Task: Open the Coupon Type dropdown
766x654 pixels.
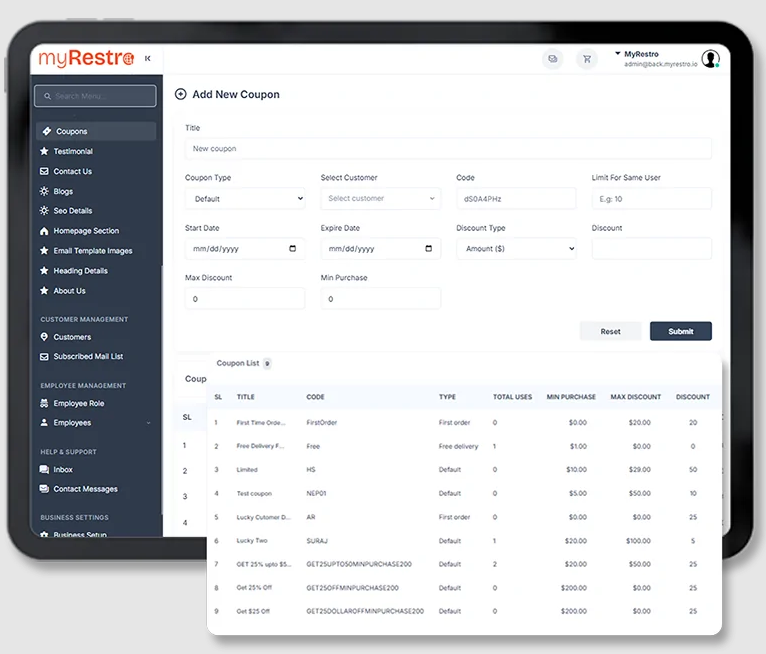Action: [245, 199]
